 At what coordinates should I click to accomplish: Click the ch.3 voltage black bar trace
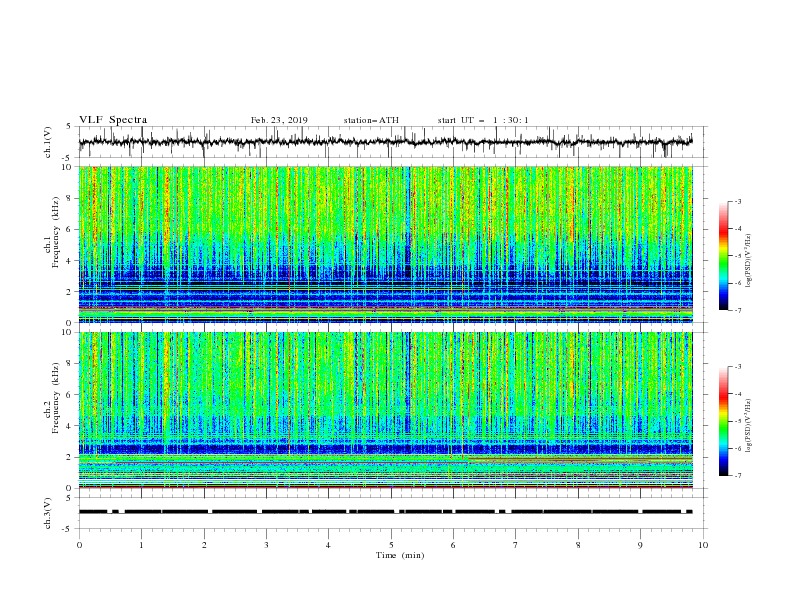pos(385,512)
